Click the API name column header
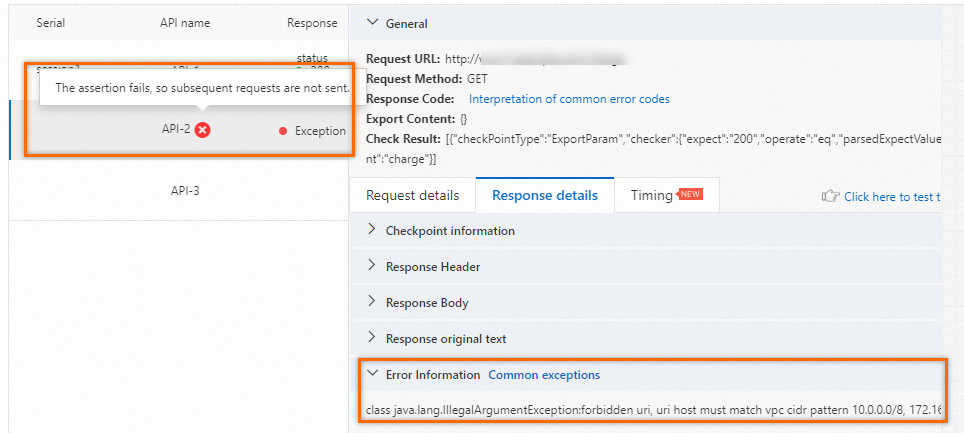964x433 pixels. click(185, 22)
